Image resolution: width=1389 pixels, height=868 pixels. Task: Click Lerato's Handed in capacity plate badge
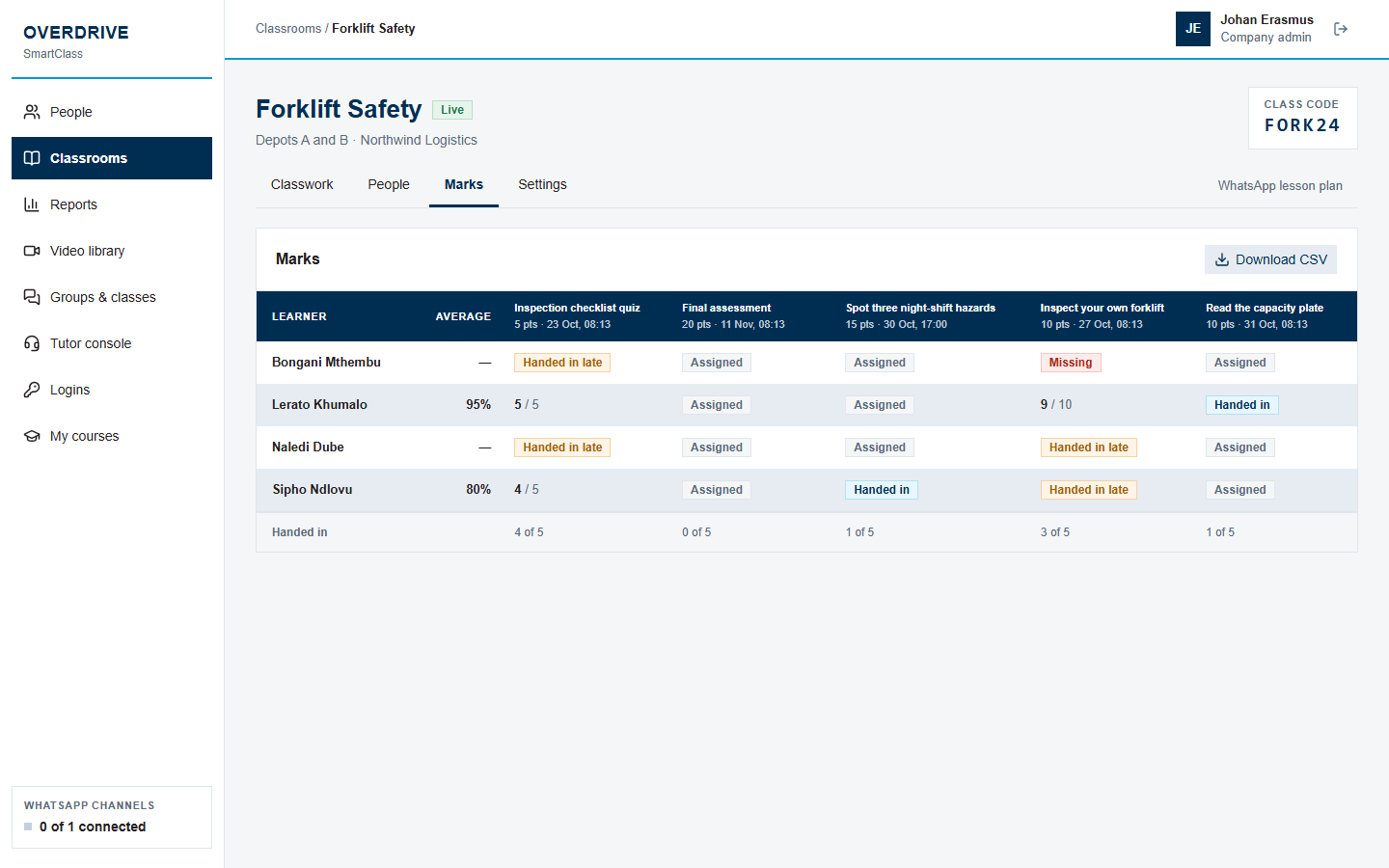point(1242,405)
